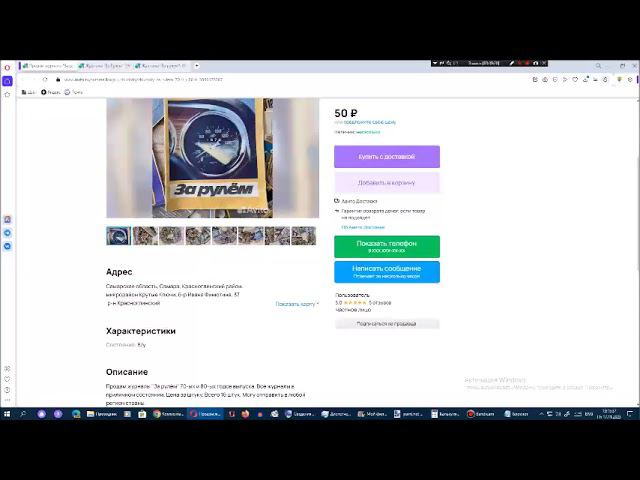Screen dimensions: 640x480
Task: Select the fifth photo thumbnail in gallery
Action: coord(224,236)
